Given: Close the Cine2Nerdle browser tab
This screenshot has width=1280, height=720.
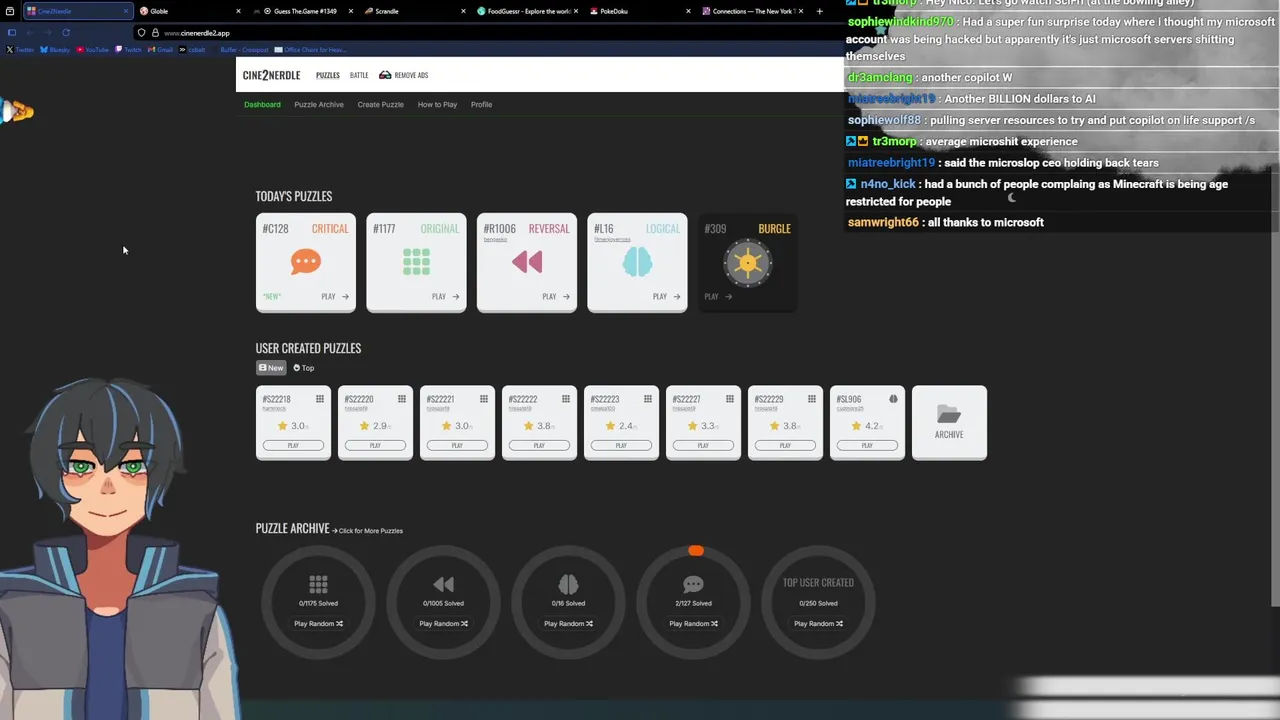Looking at the screenshot, I should pos(126,11).
